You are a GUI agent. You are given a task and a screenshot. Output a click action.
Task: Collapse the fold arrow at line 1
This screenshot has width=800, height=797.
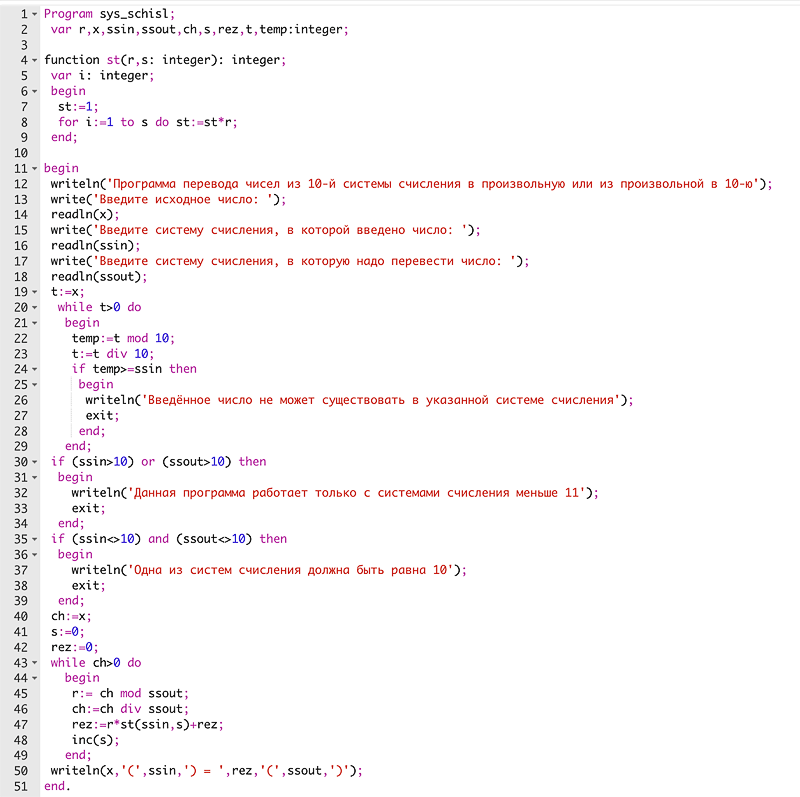[35, 14]
